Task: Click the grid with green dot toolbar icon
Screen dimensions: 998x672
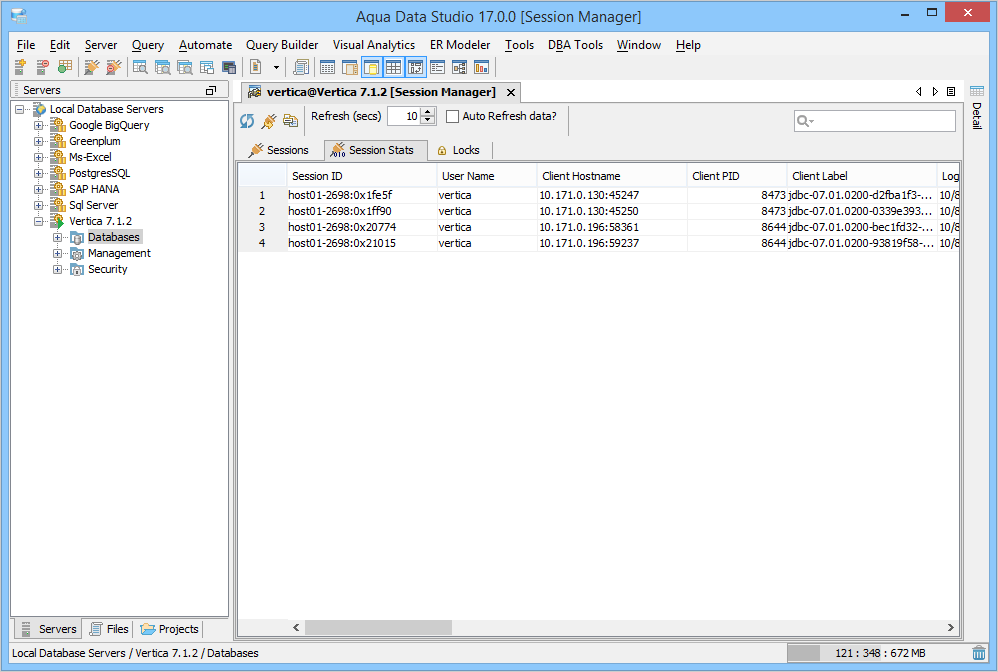Action: point(65,67)
